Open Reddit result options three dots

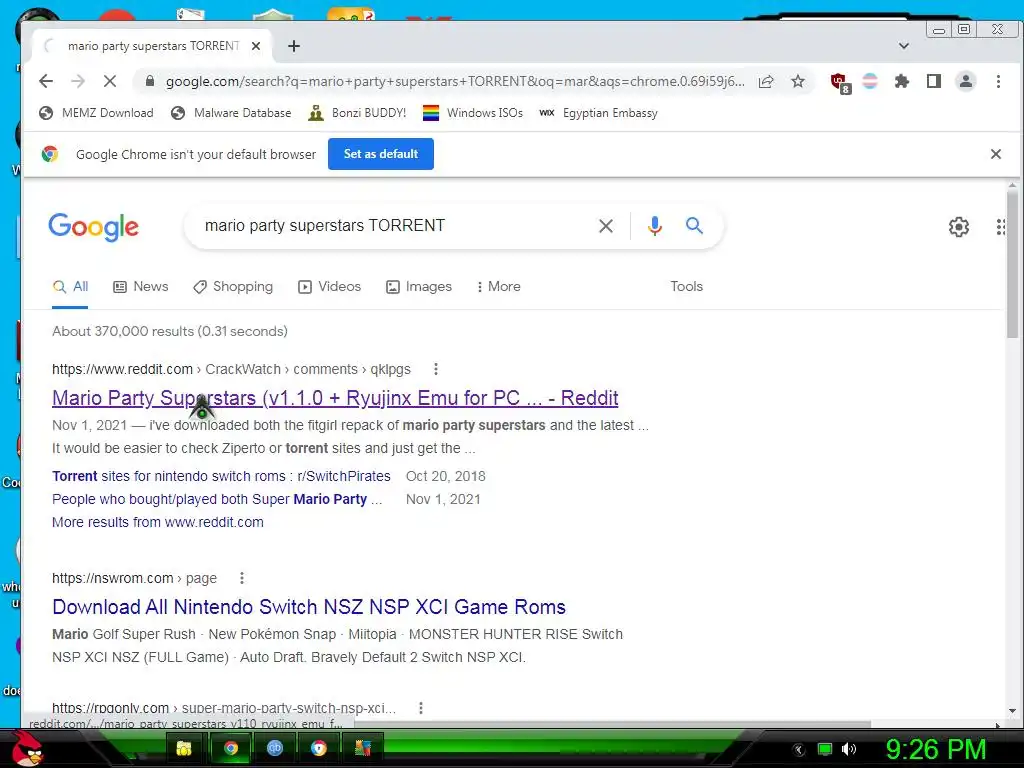click(436, 369)
